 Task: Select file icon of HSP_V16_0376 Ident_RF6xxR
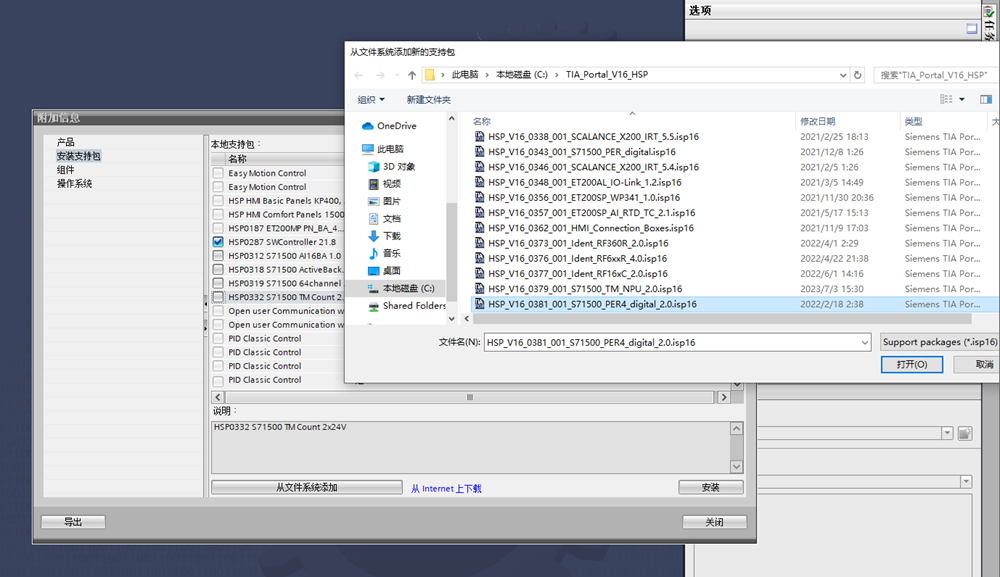click(480, 258)
